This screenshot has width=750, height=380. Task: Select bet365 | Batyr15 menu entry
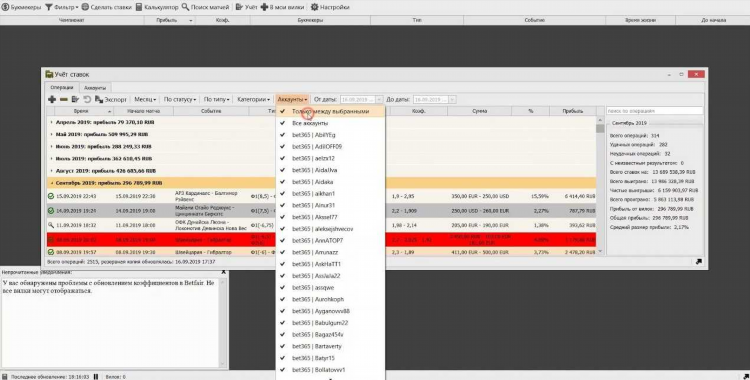tap(330, 358)
